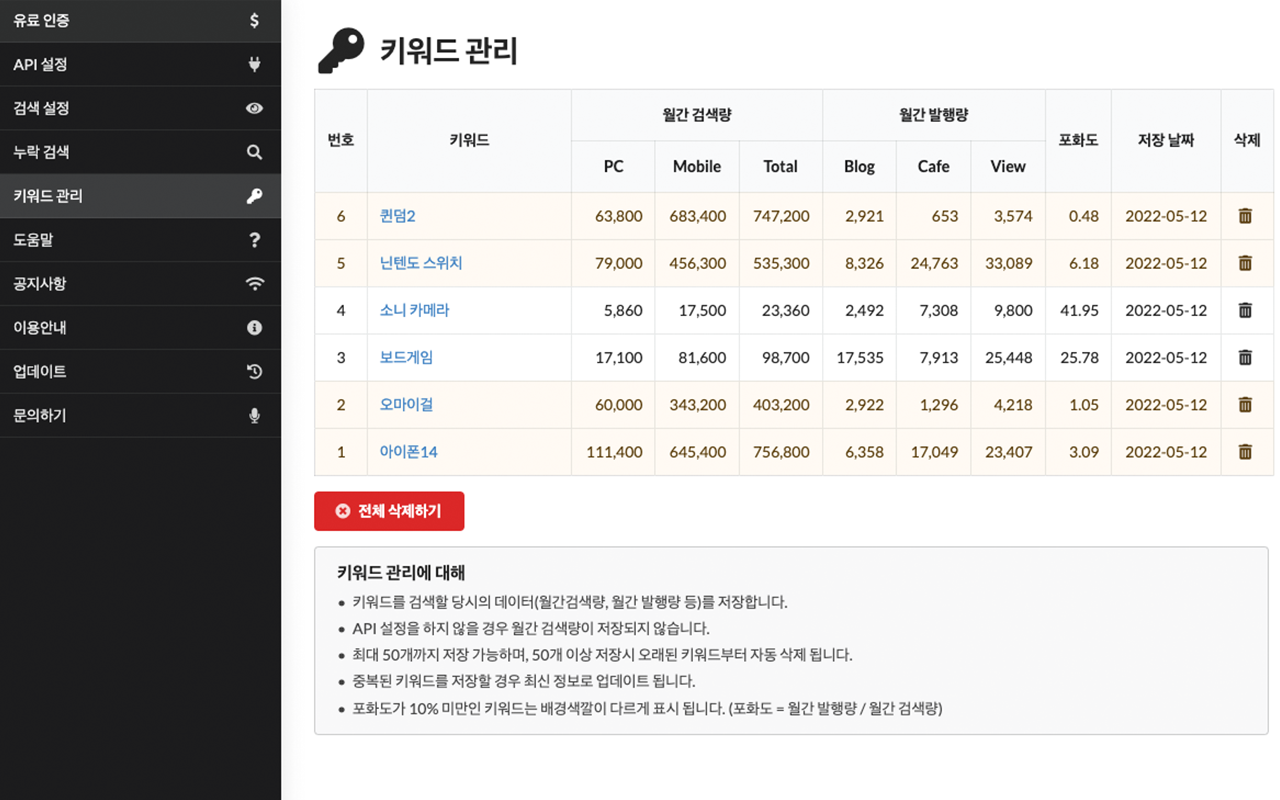Select the 키워드 관리 sidebar item
The width and height of the screenshot is (1280, 800).
[140, 196]
